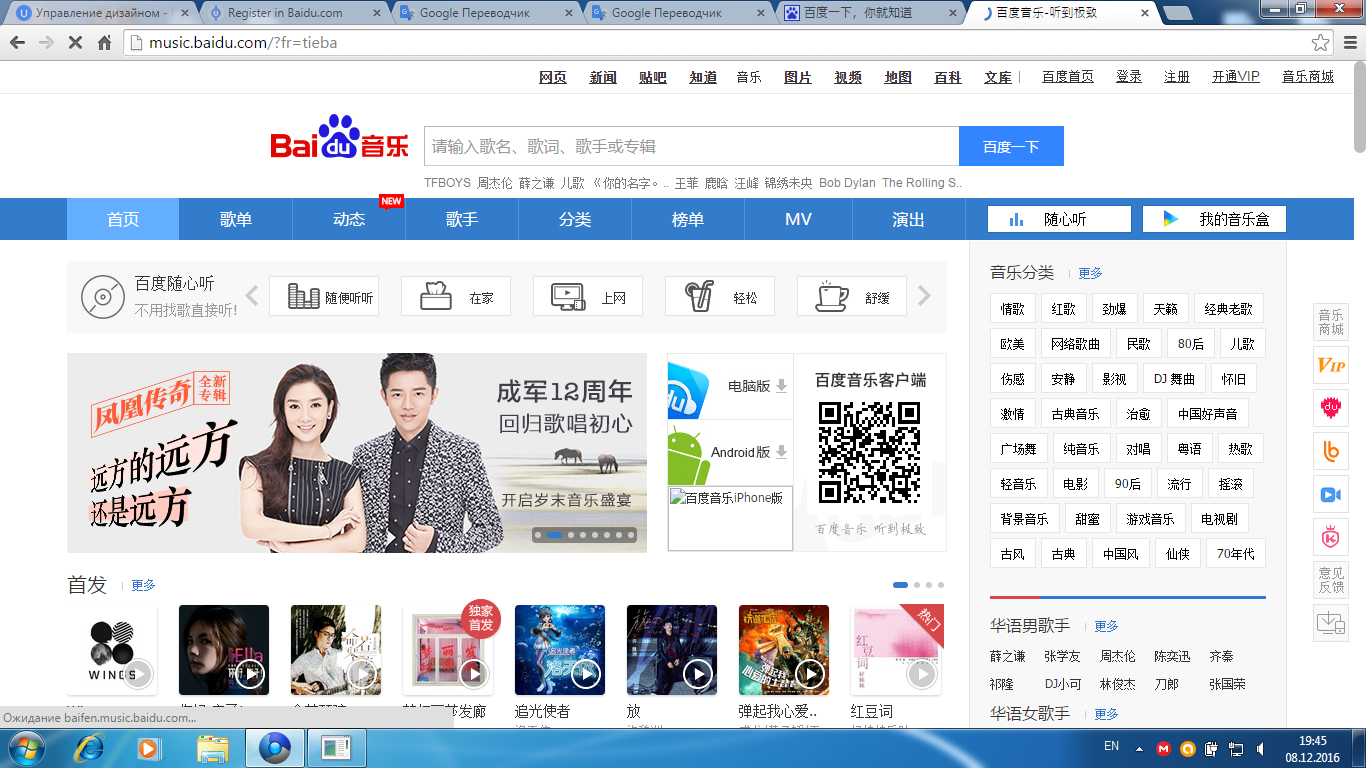
Task: Click the orange b sidebar icon
Action: 1331,451
